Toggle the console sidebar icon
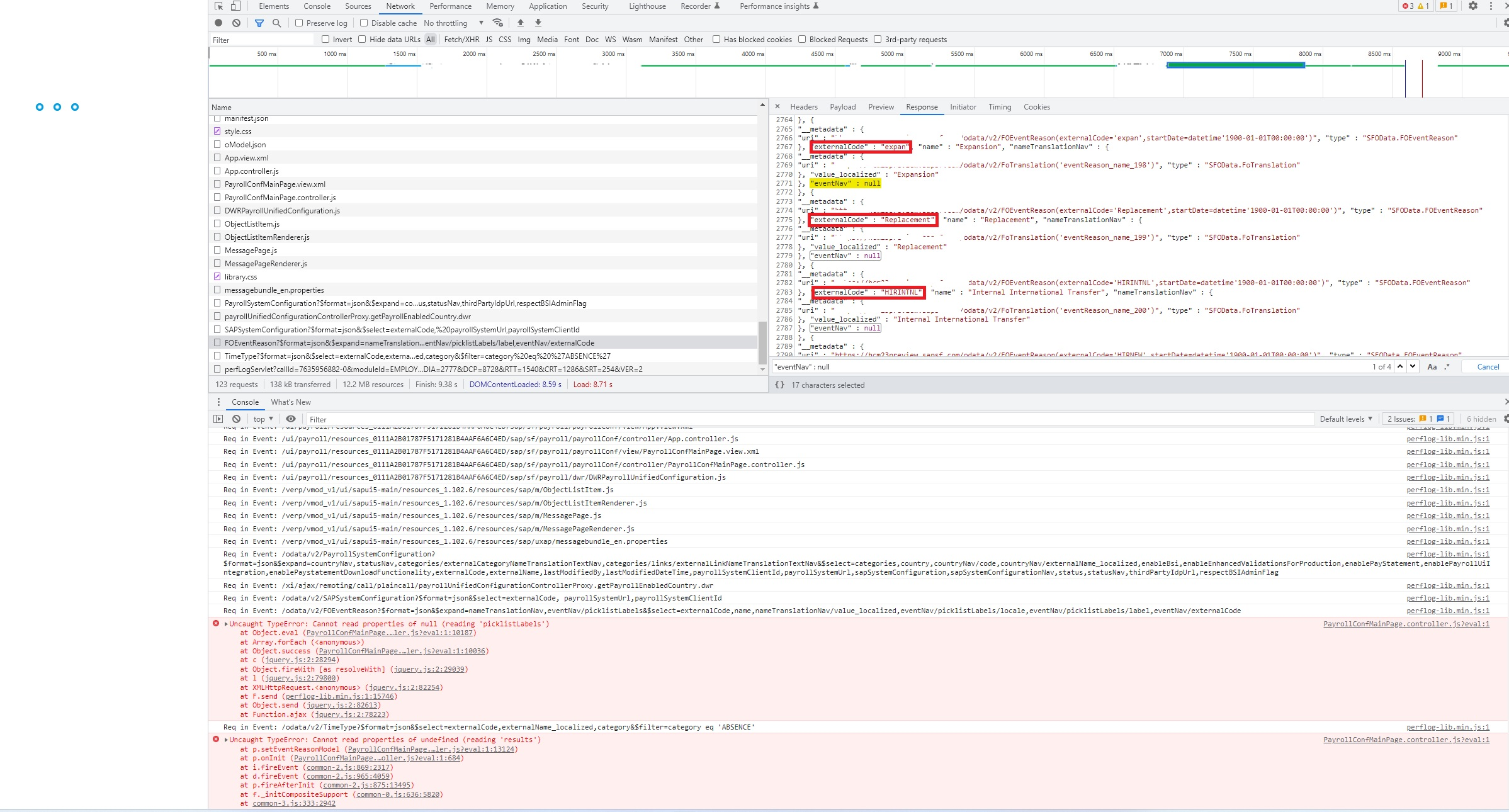The image size is (1509, 812). point(218,419)
